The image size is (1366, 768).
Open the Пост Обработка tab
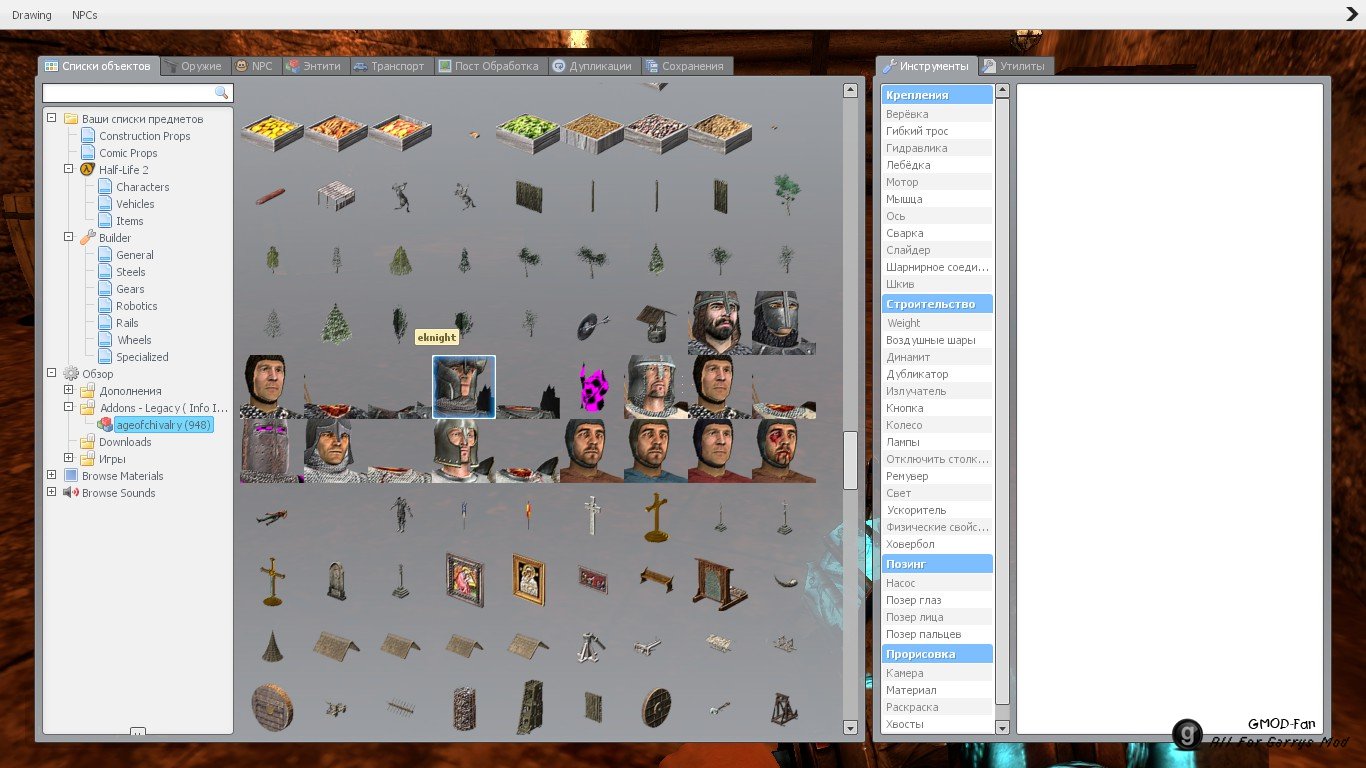click(x=490, y=66)
